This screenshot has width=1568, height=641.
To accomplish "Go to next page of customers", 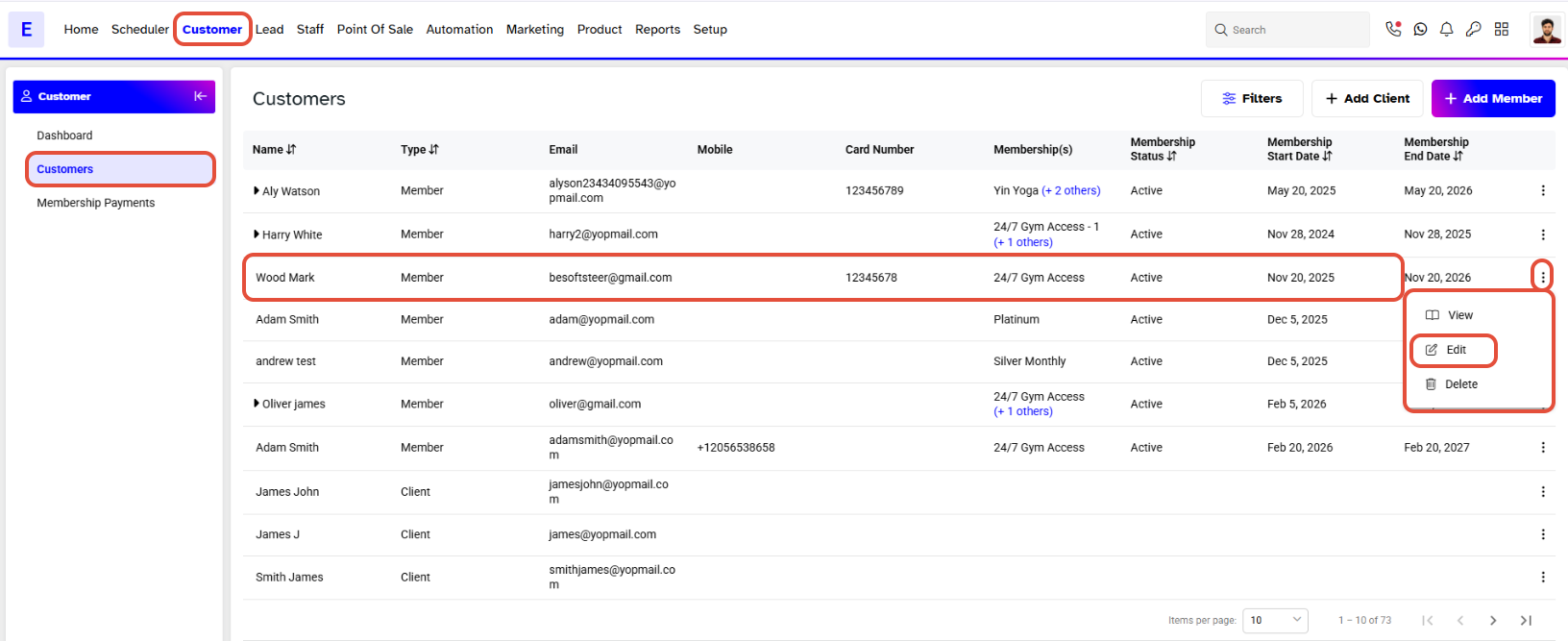I will (x=1493, y=620).
